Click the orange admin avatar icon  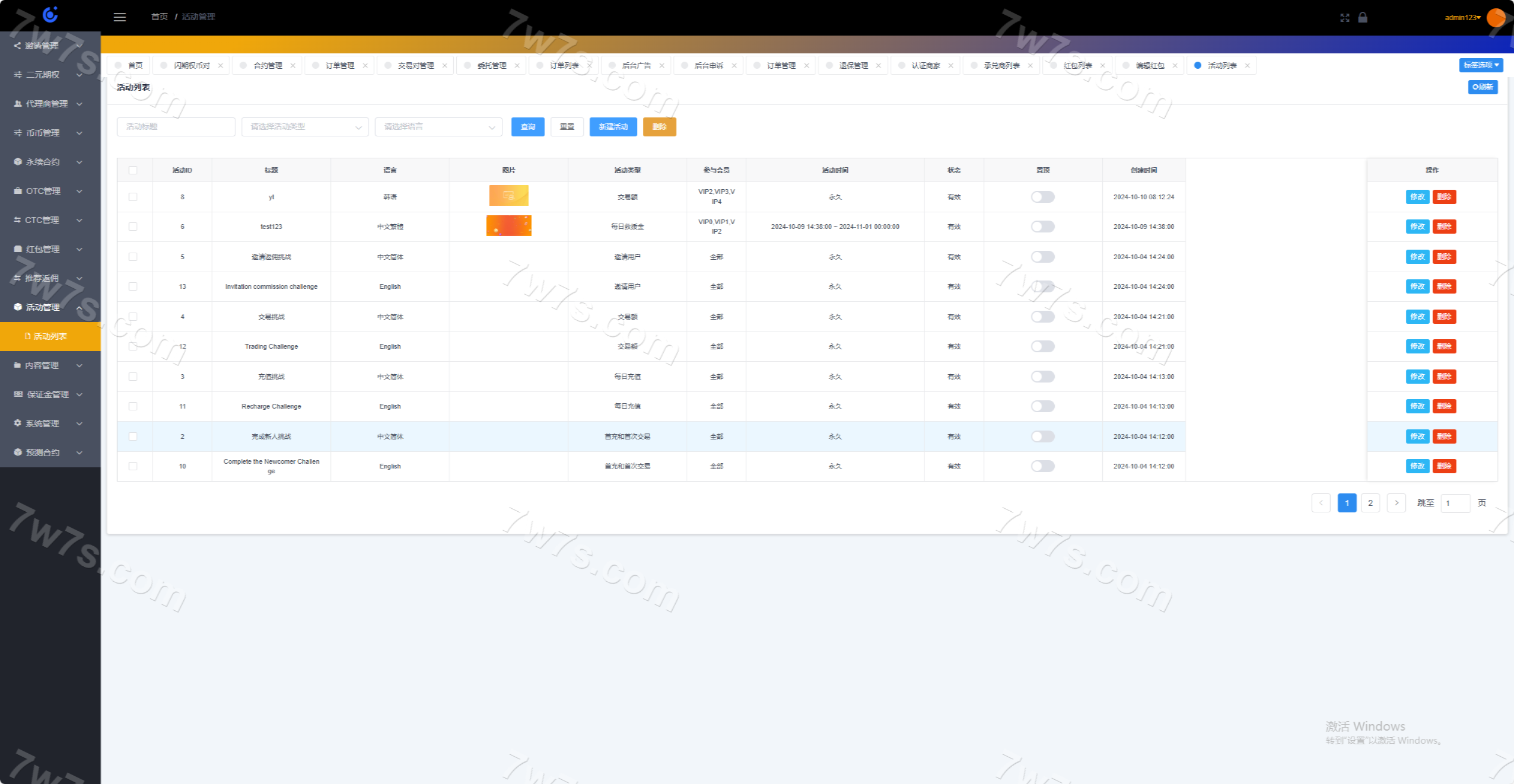1496,17
